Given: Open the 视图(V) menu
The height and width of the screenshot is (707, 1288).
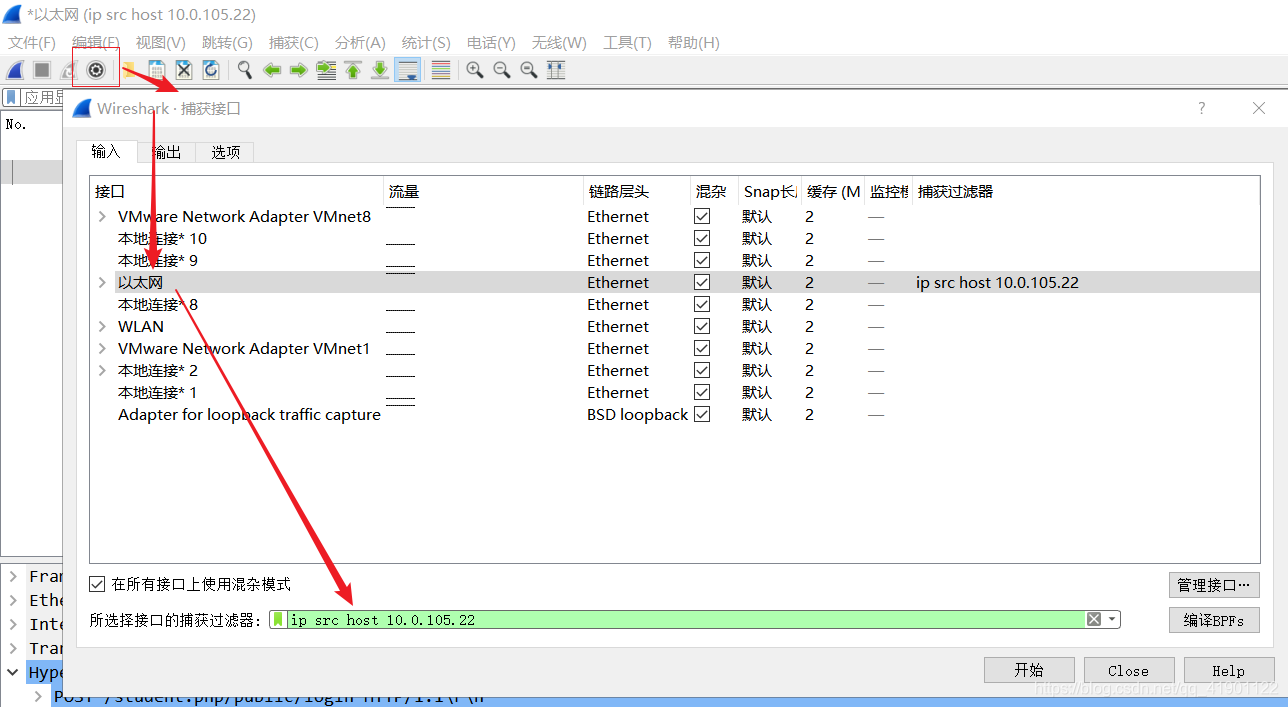Looking at the screenshot, I should pos(160,43).
